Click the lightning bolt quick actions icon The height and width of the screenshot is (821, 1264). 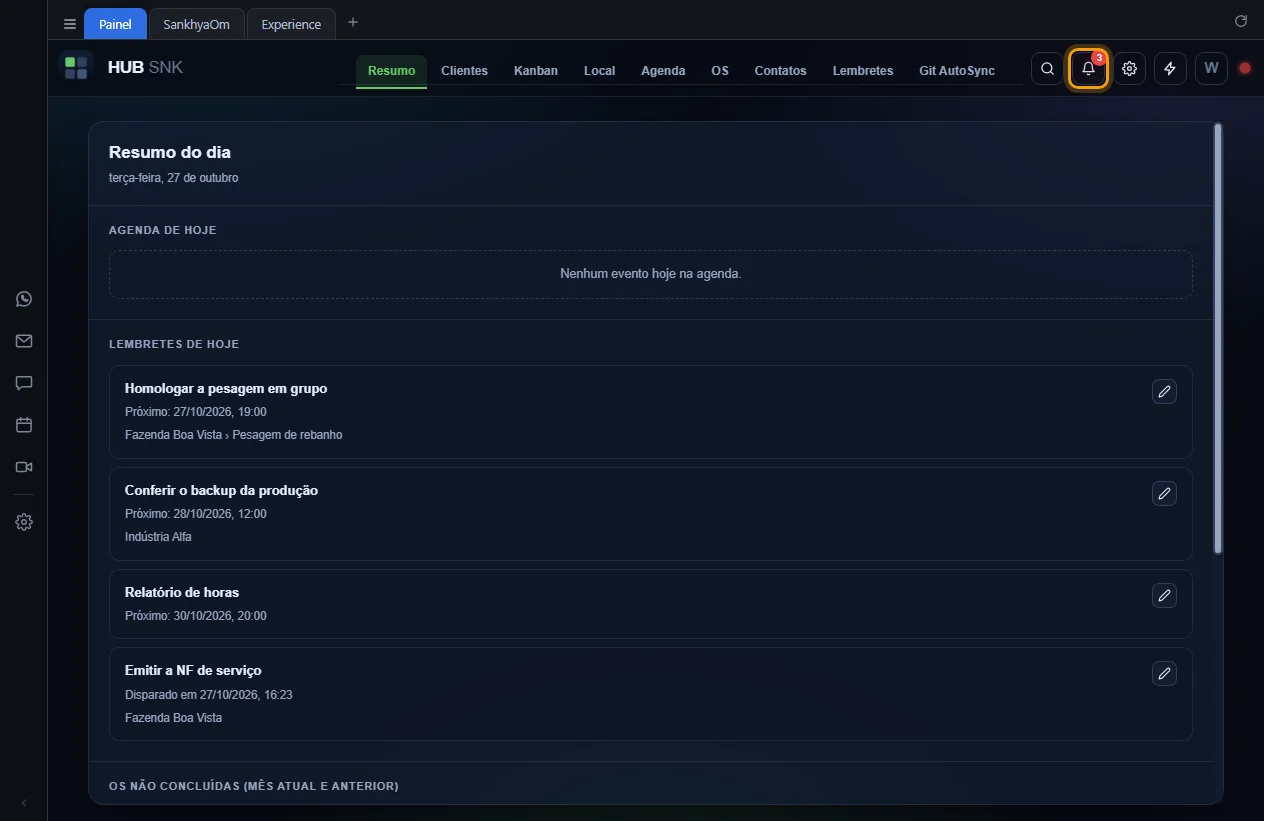point(1170,69)
